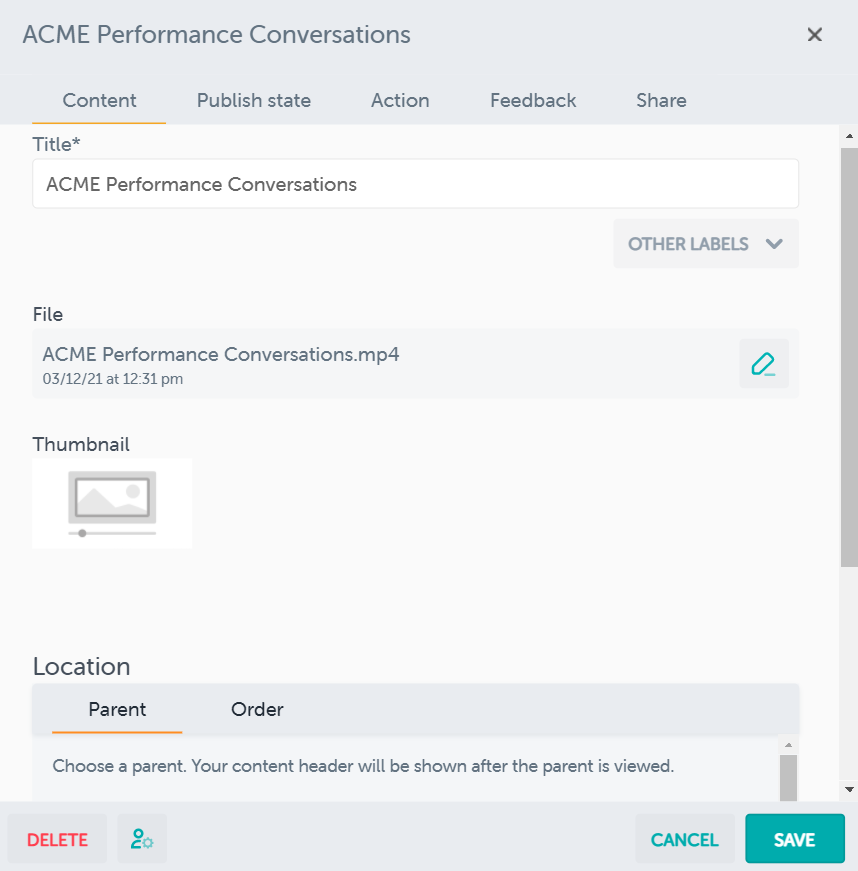The width and height of the screenshot is (858, 871).
Task: Close the ACME Performance Conversations dialog
Action: tap(815, 35)
